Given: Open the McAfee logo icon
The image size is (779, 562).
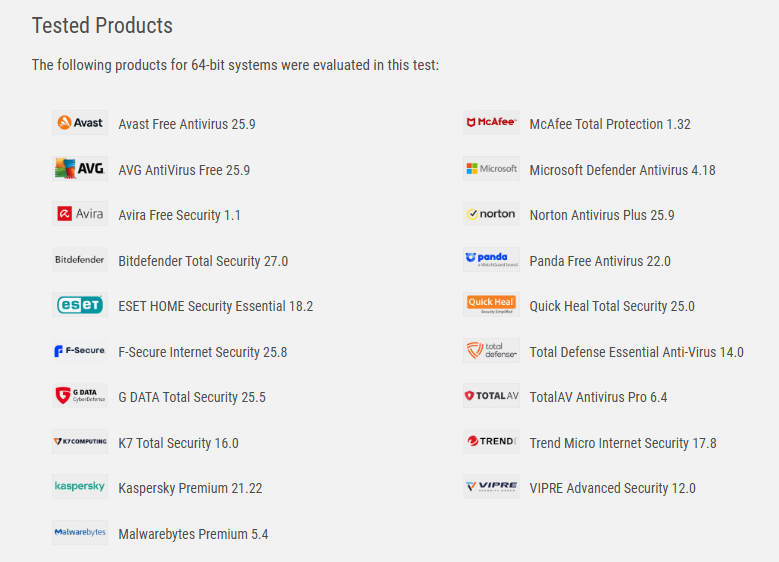Looking at the screenshot, I should click(x=491, y=122).
